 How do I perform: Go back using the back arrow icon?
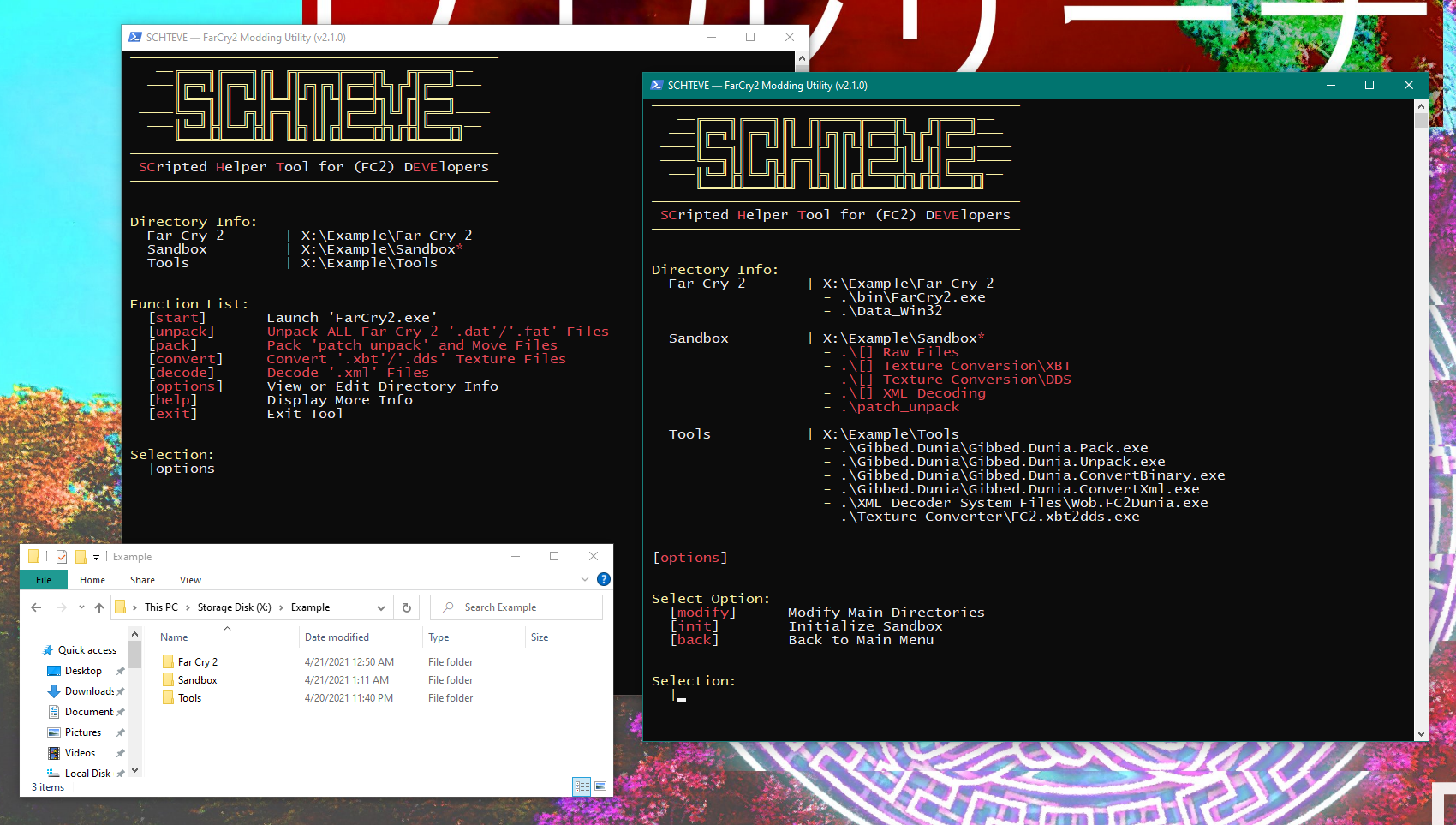(x=35, y=607)
